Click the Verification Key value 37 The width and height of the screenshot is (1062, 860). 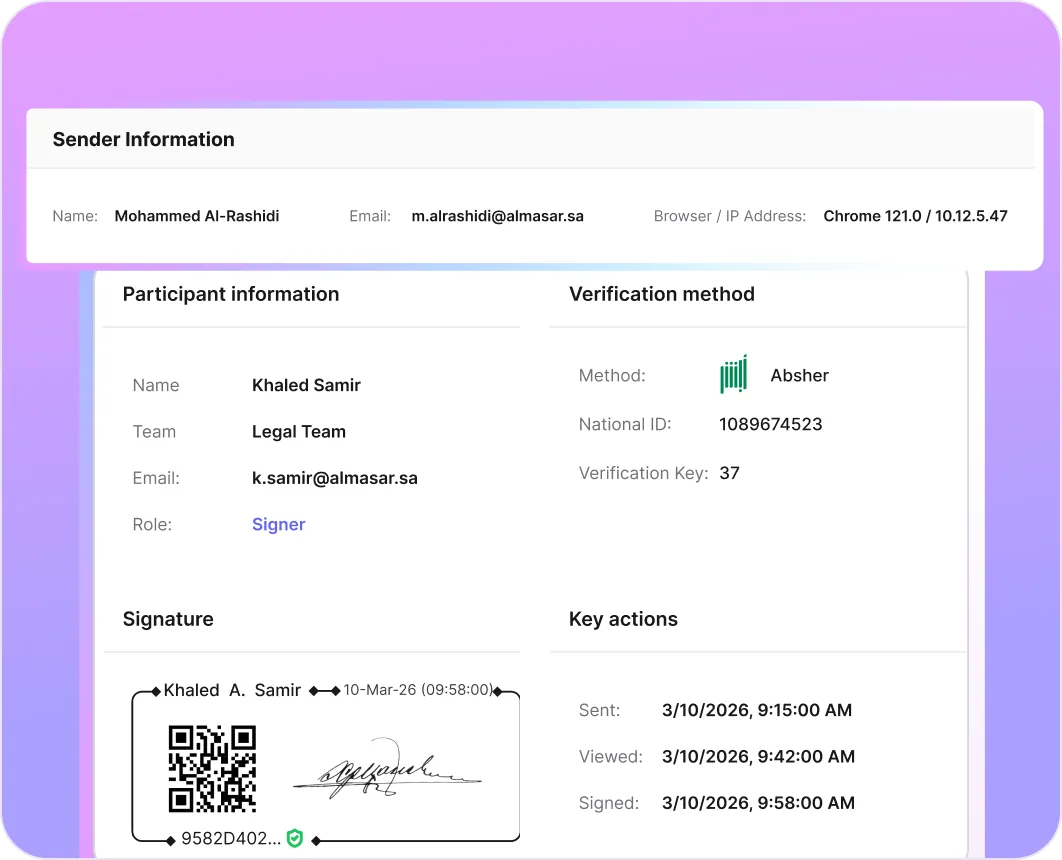click(729, 473)
